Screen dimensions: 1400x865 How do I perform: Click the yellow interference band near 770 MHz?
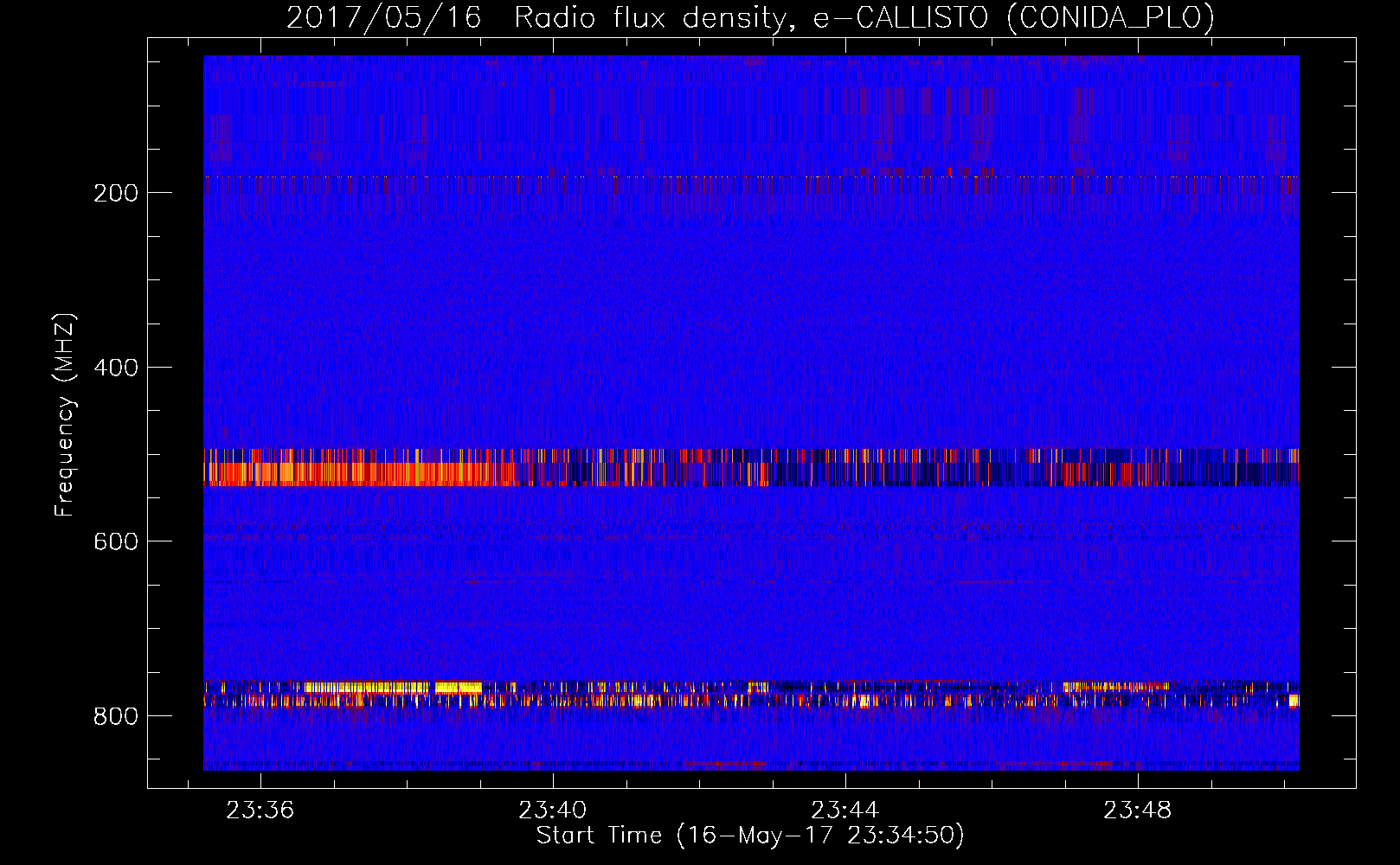click(394, 688)
